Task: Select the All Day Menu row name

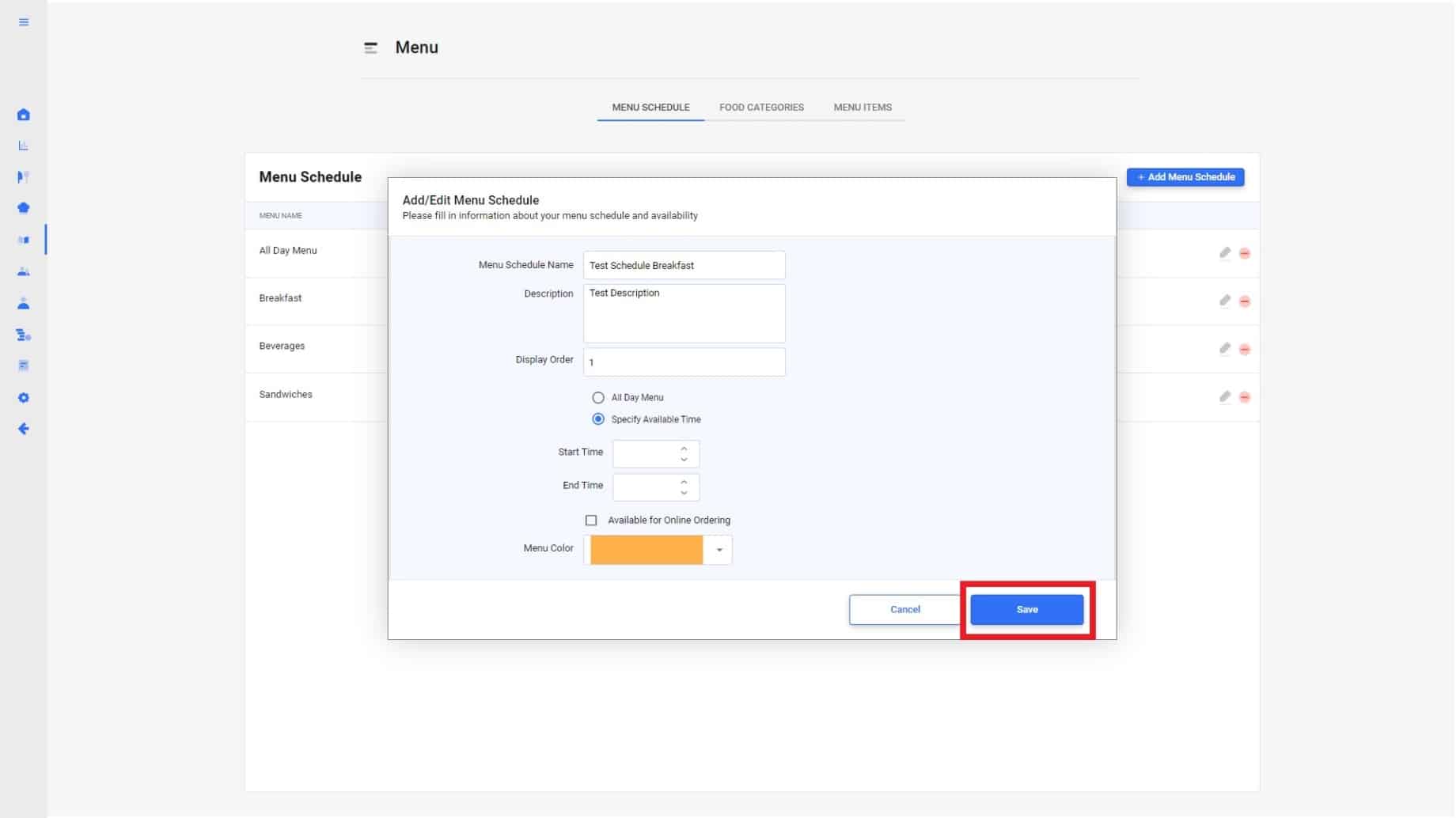Action: [x=288, y=251]
